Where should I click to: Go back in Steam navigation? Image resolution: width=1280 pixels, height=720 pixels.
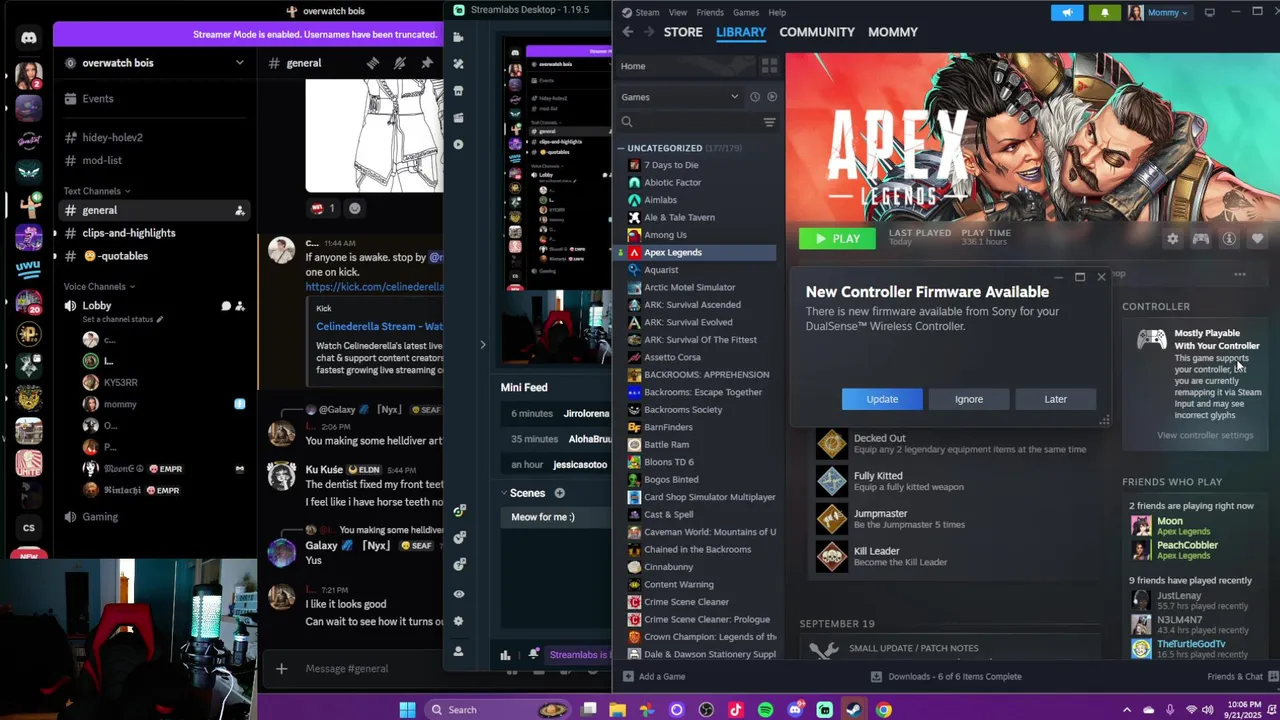627,32
